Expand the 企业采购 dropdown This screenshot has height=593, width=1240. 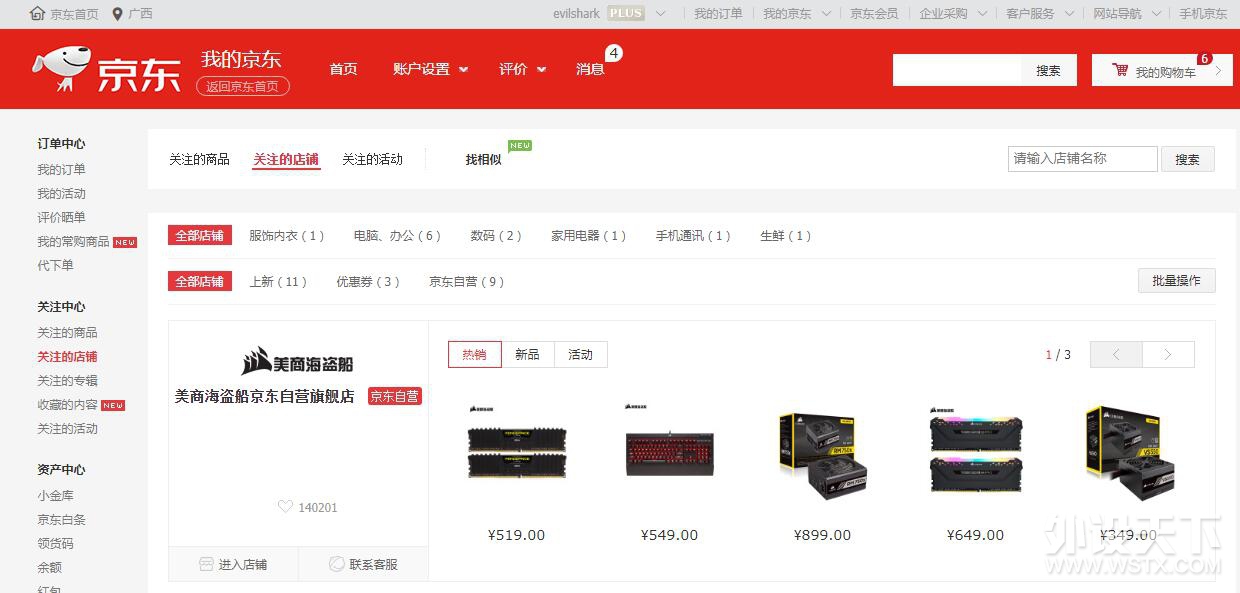click(x=953, y=14)
